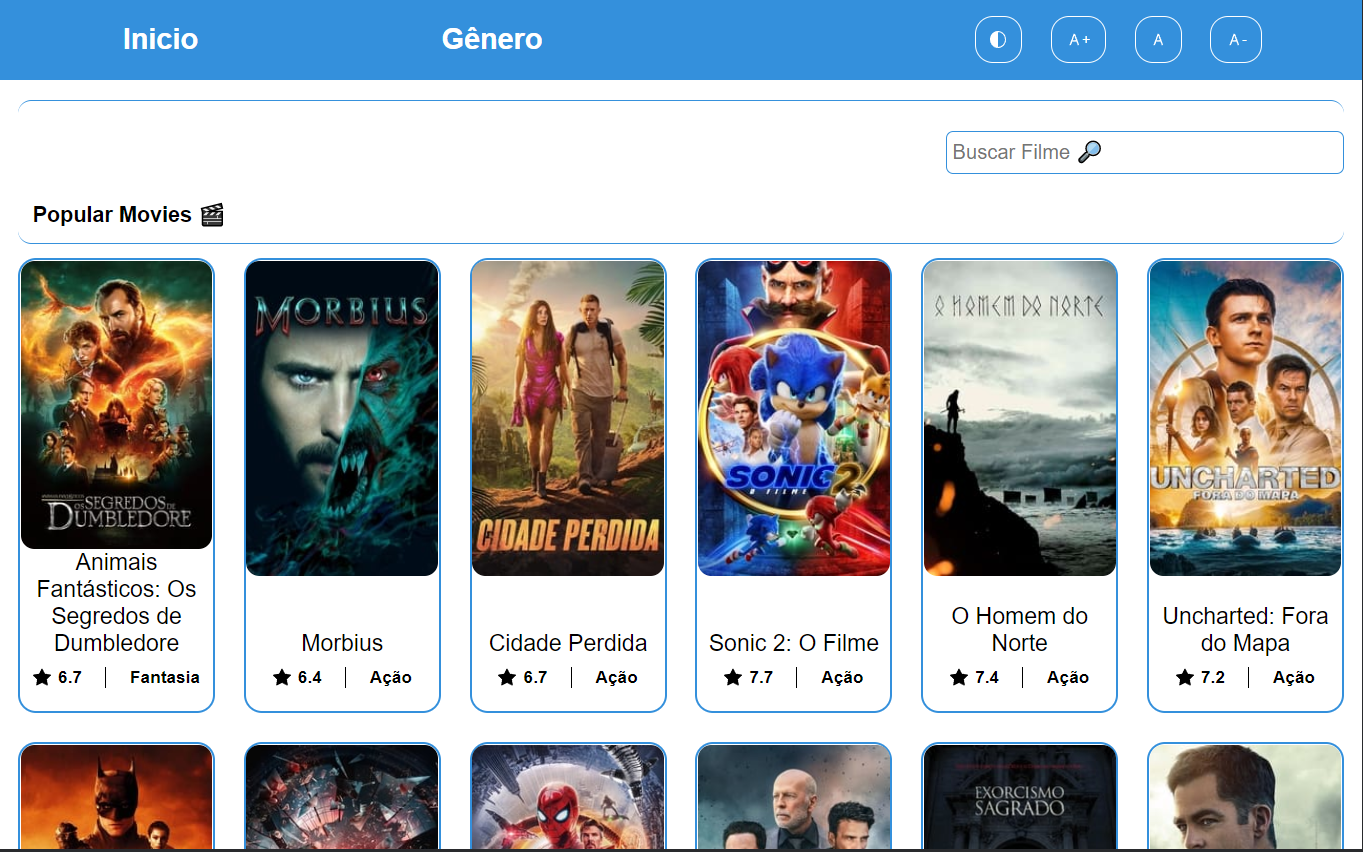Open the Spider-Man poster in second row

[568, 797]
